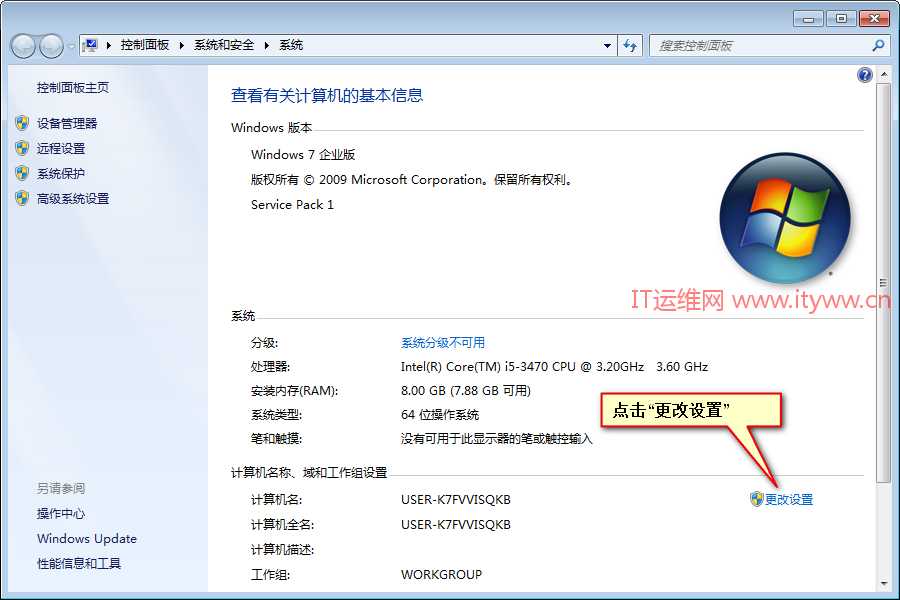Click the 更改设置 link
The width and height of the screenshot is (900, 600).
pos(789,500)
